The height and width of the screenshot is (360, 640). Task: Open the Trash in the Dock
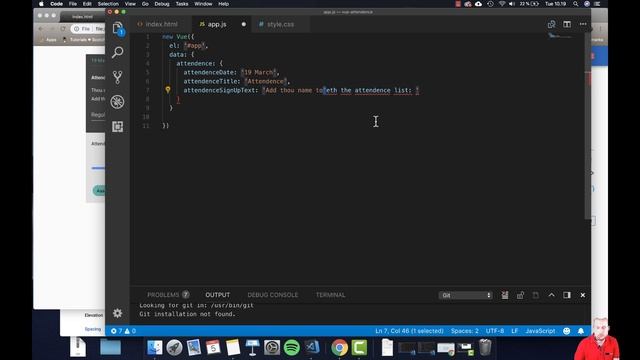485,347
